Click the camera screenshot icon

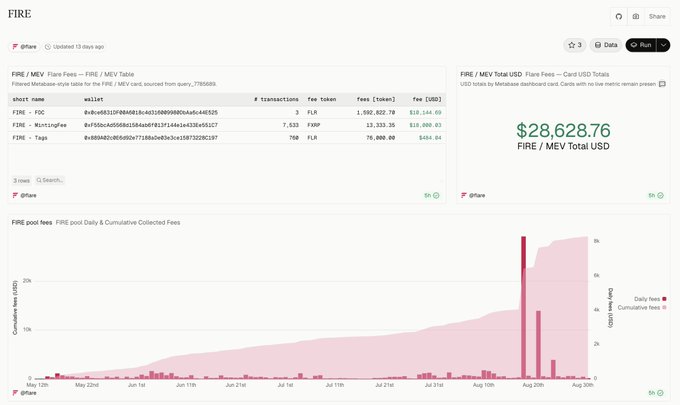point(635,16)
